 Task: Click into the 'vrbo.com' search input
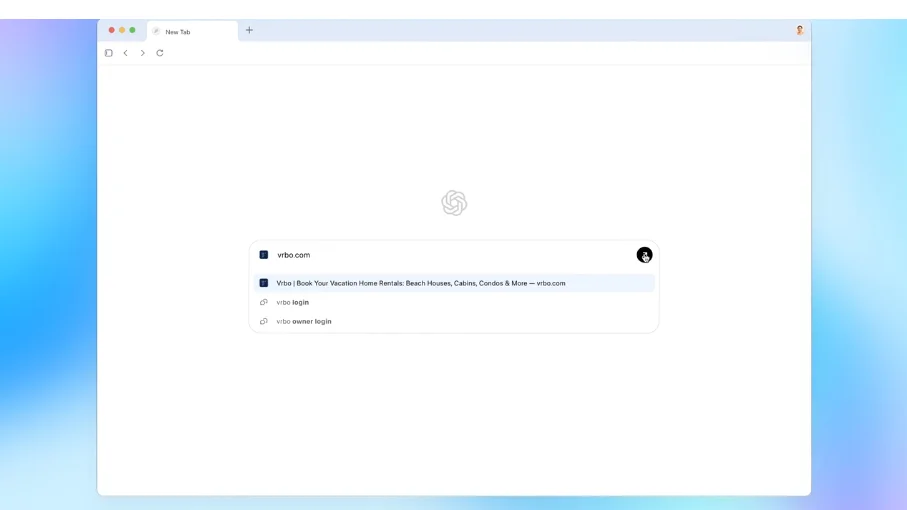click(x=450, y=255)
